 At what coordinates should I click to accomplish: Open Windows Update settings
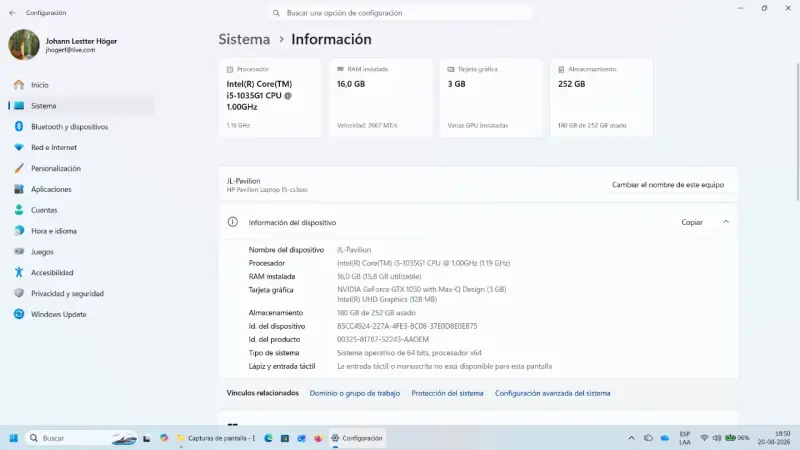coord(58,314)
